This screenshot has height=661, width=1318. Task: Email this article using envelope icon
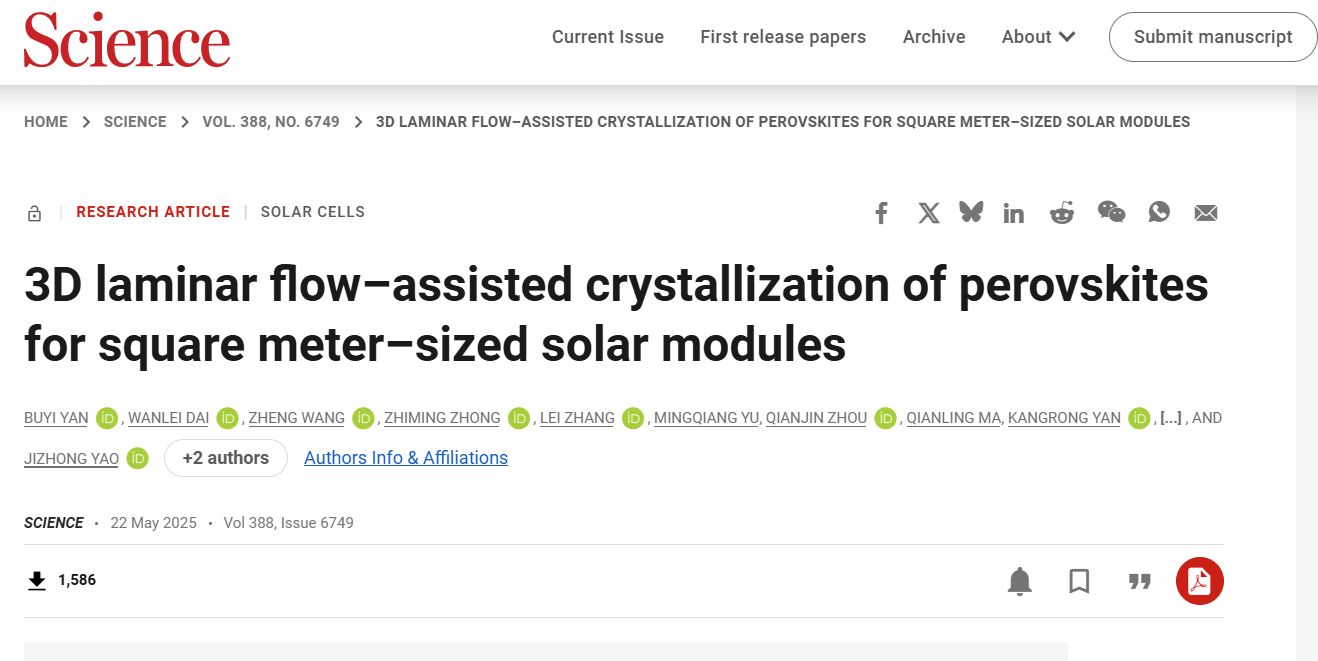(1206, 213)
